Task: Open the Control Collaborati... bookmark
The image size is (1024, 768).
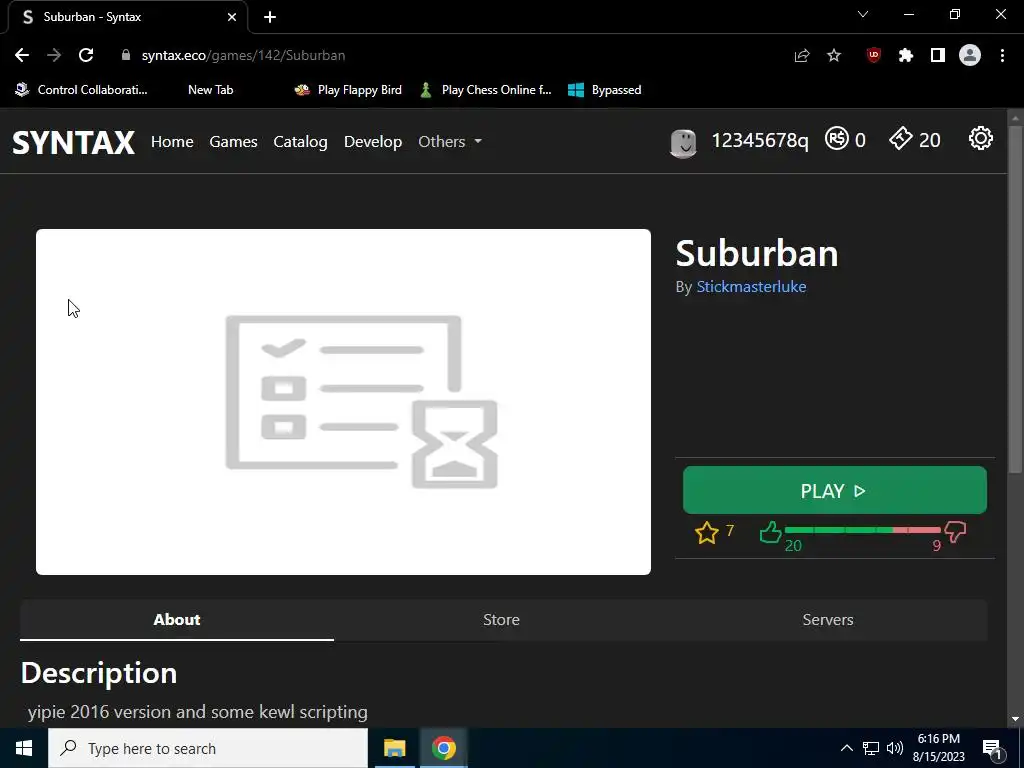Action: click(x=82, y=90)
